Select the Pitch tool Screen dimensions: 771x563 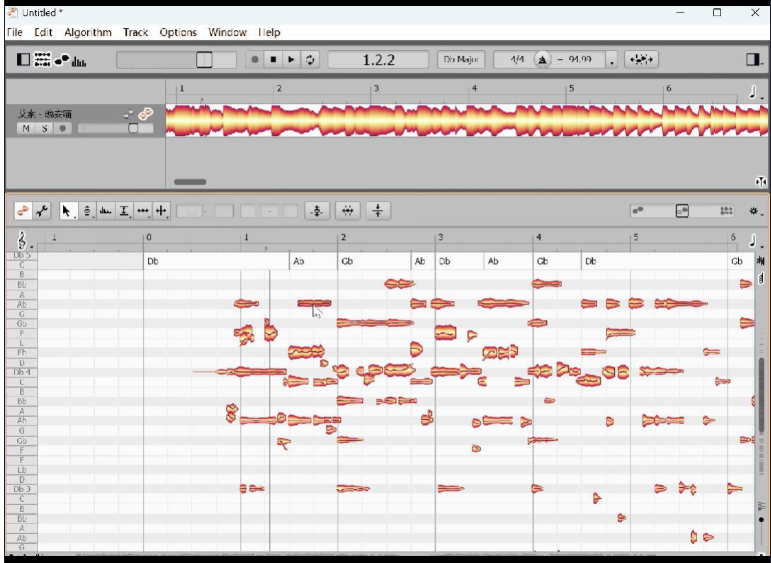tap(87, 211)
